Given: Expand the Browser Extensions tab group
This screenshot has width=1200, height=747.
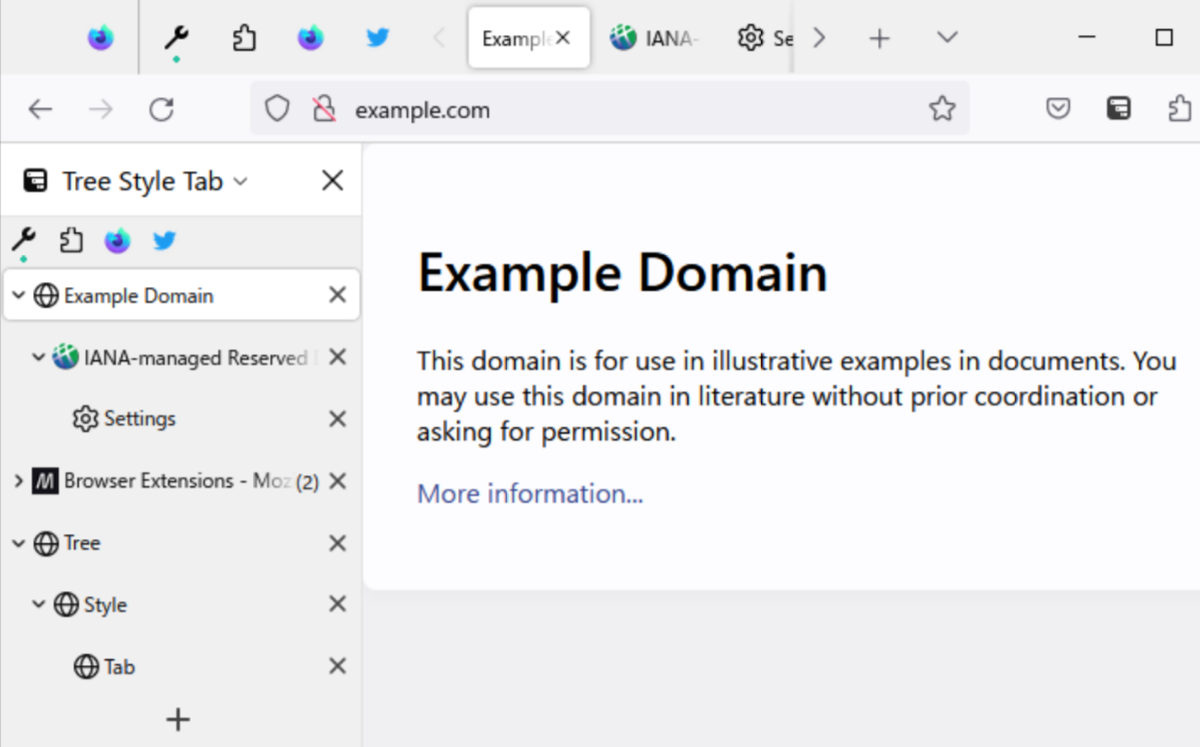Looking at the screenshot, I should tap(18, 481).
